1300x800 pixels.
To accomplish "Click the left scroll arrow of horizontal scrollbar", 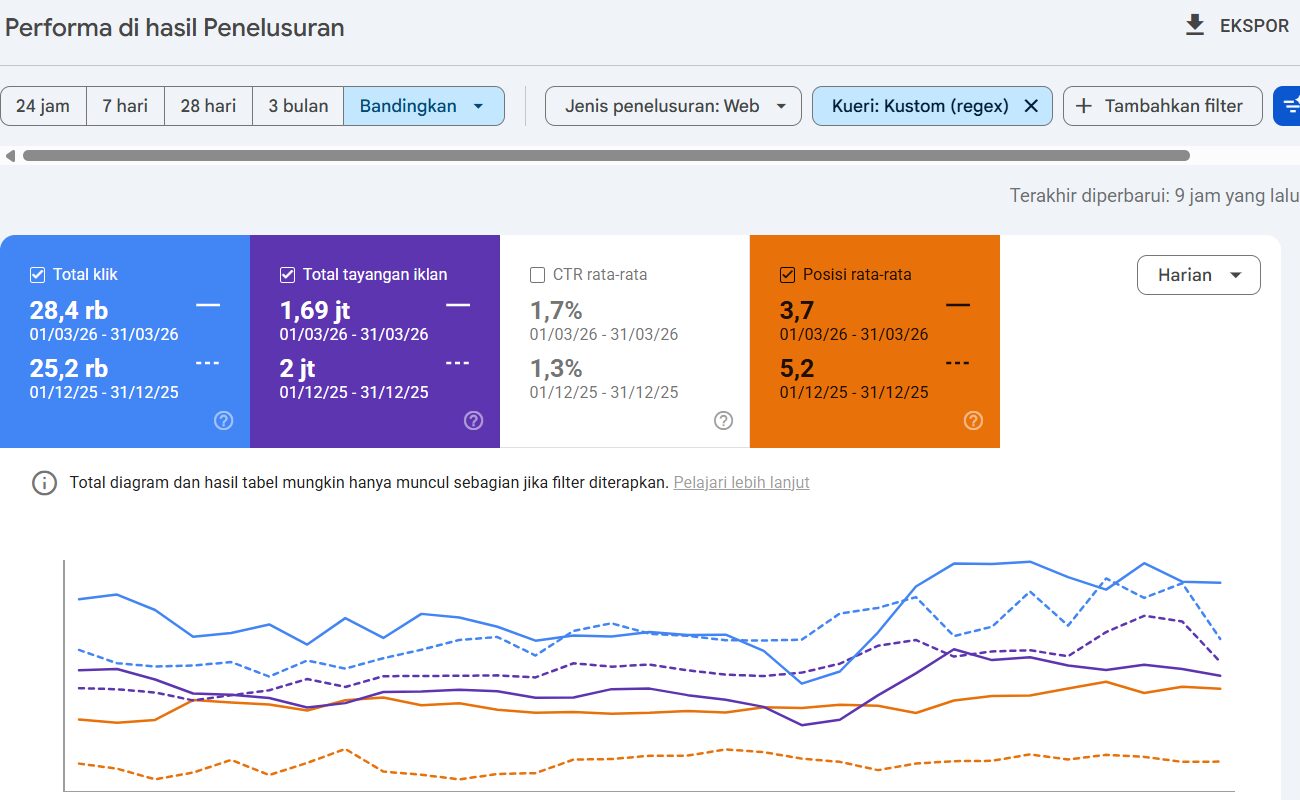I will [10, 156].
